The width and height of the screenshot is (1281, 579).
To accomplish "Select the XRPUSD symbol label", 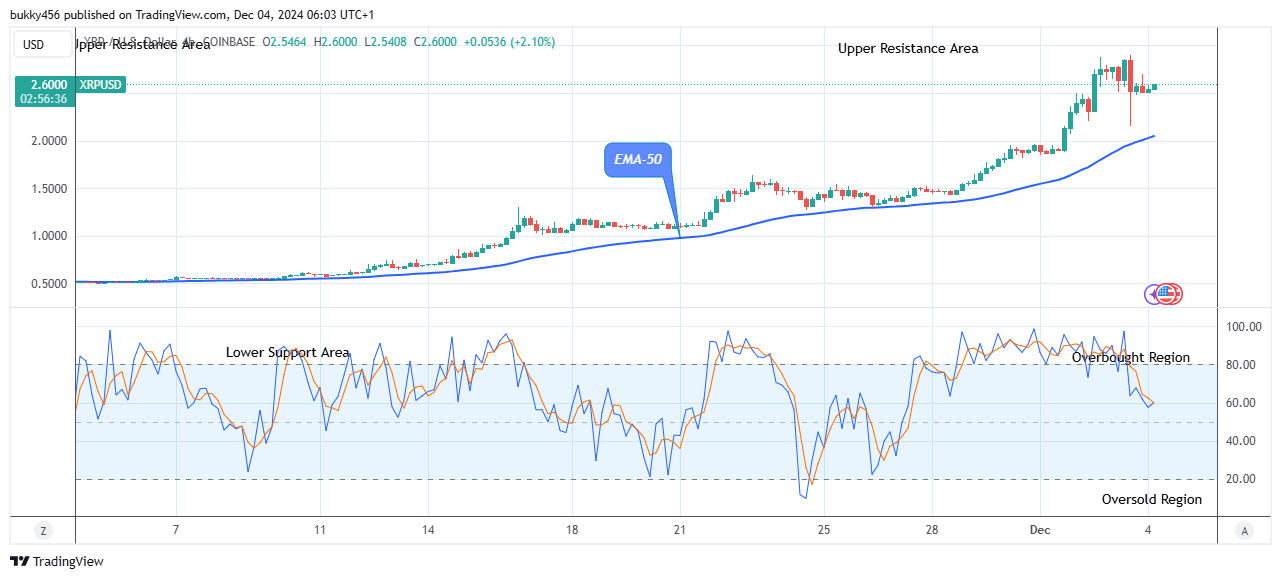I will click(101, 85).
